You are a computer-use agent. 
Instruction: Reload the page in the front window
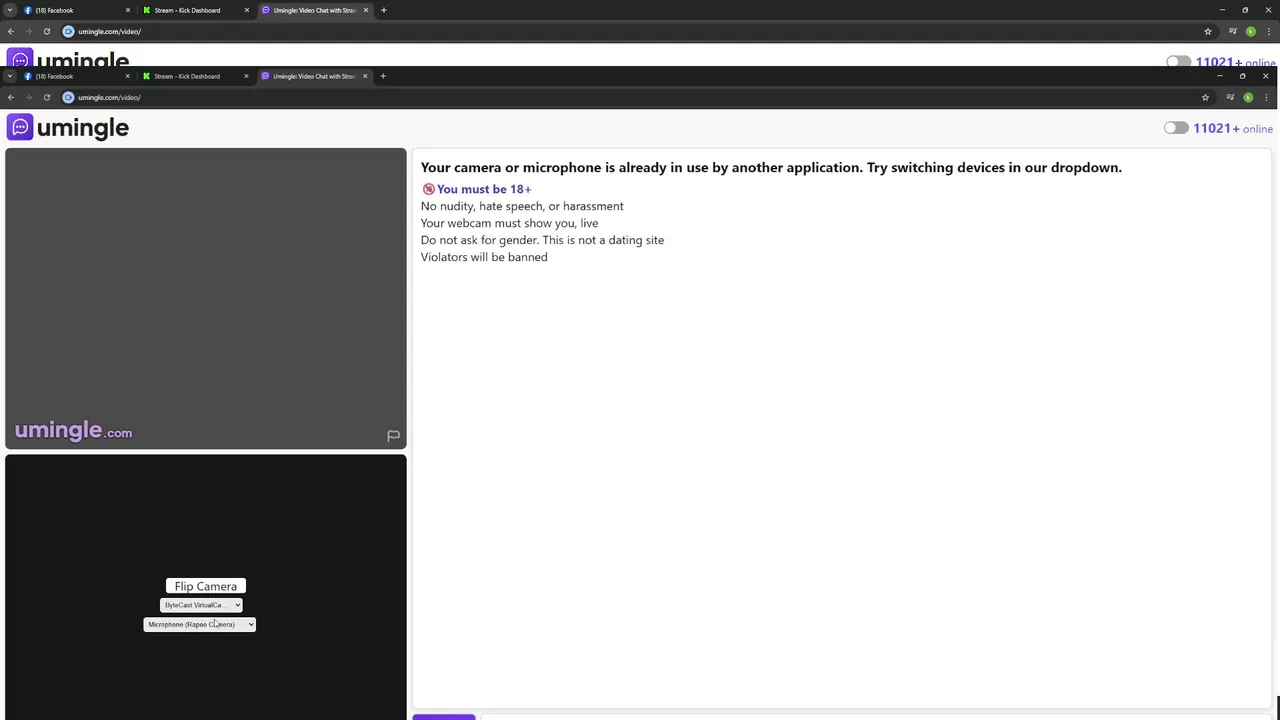tap(46, 97)
